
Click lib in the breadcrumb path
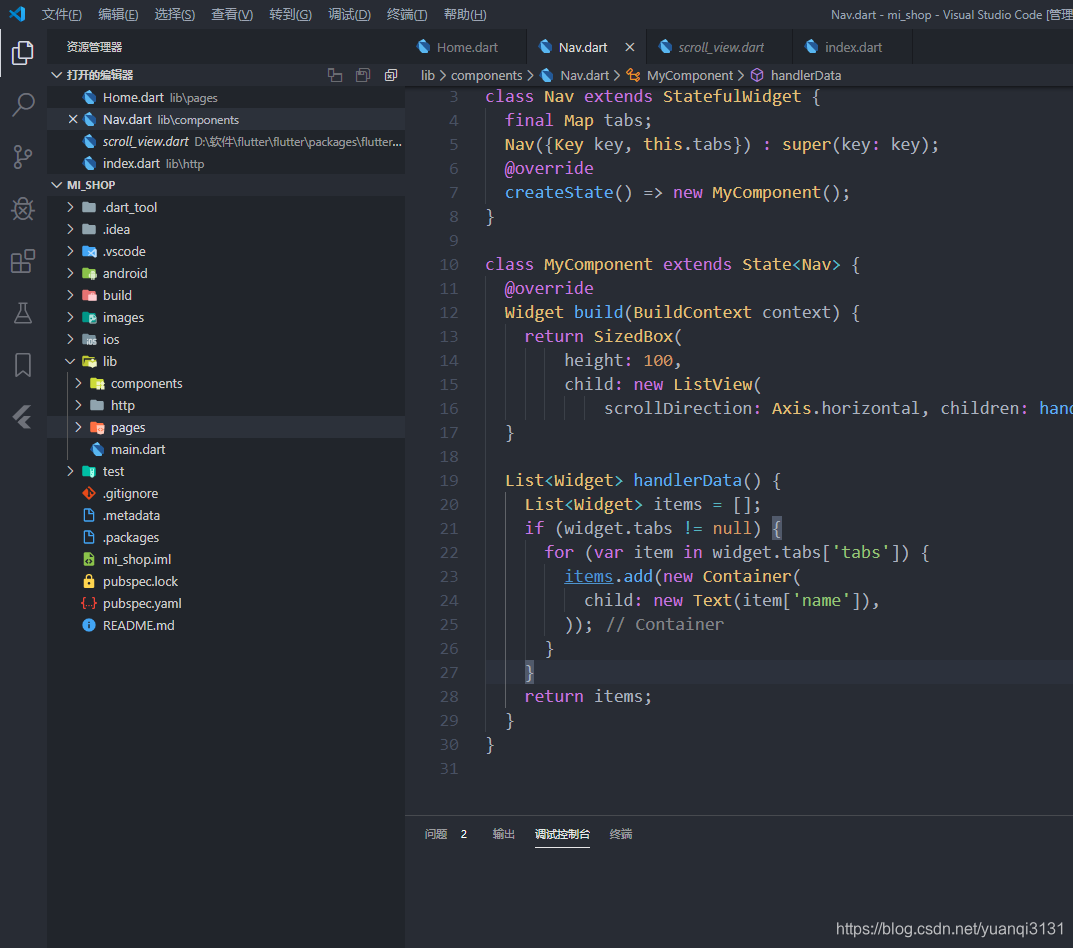click(428, 75)
